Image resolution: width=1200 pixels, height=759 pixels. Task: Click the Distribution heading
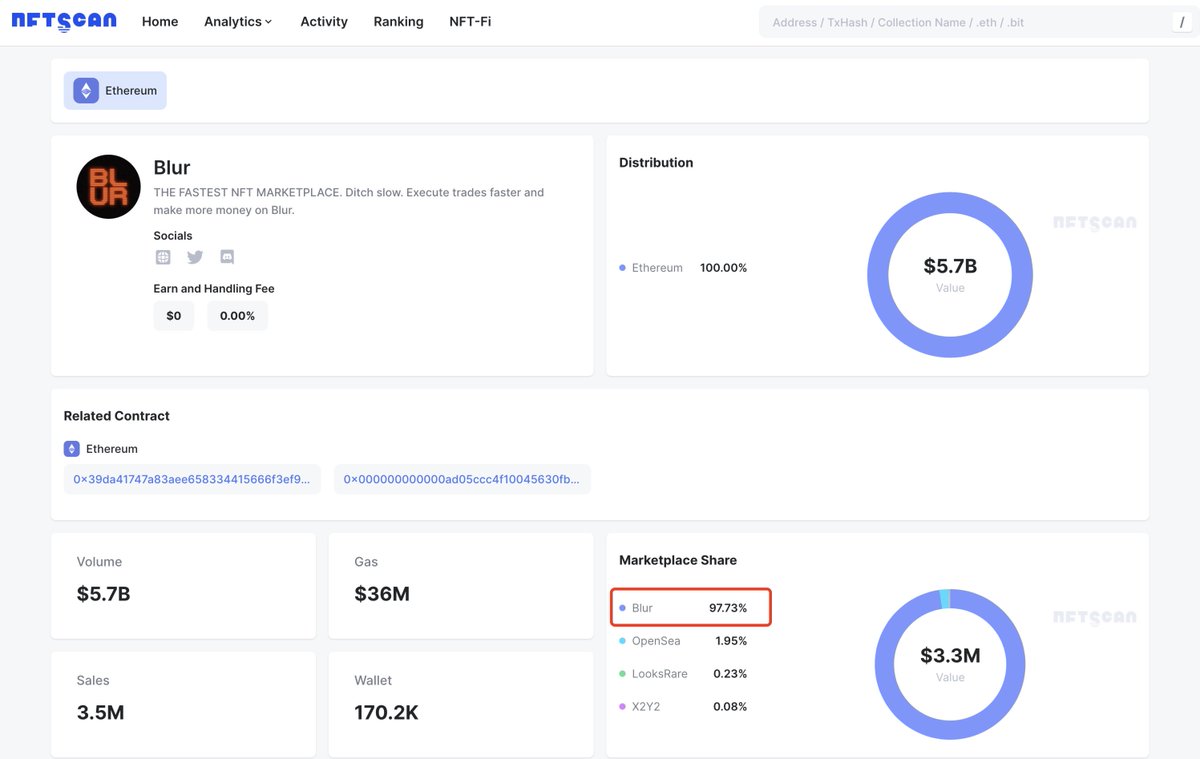click(x=656, y=162)
